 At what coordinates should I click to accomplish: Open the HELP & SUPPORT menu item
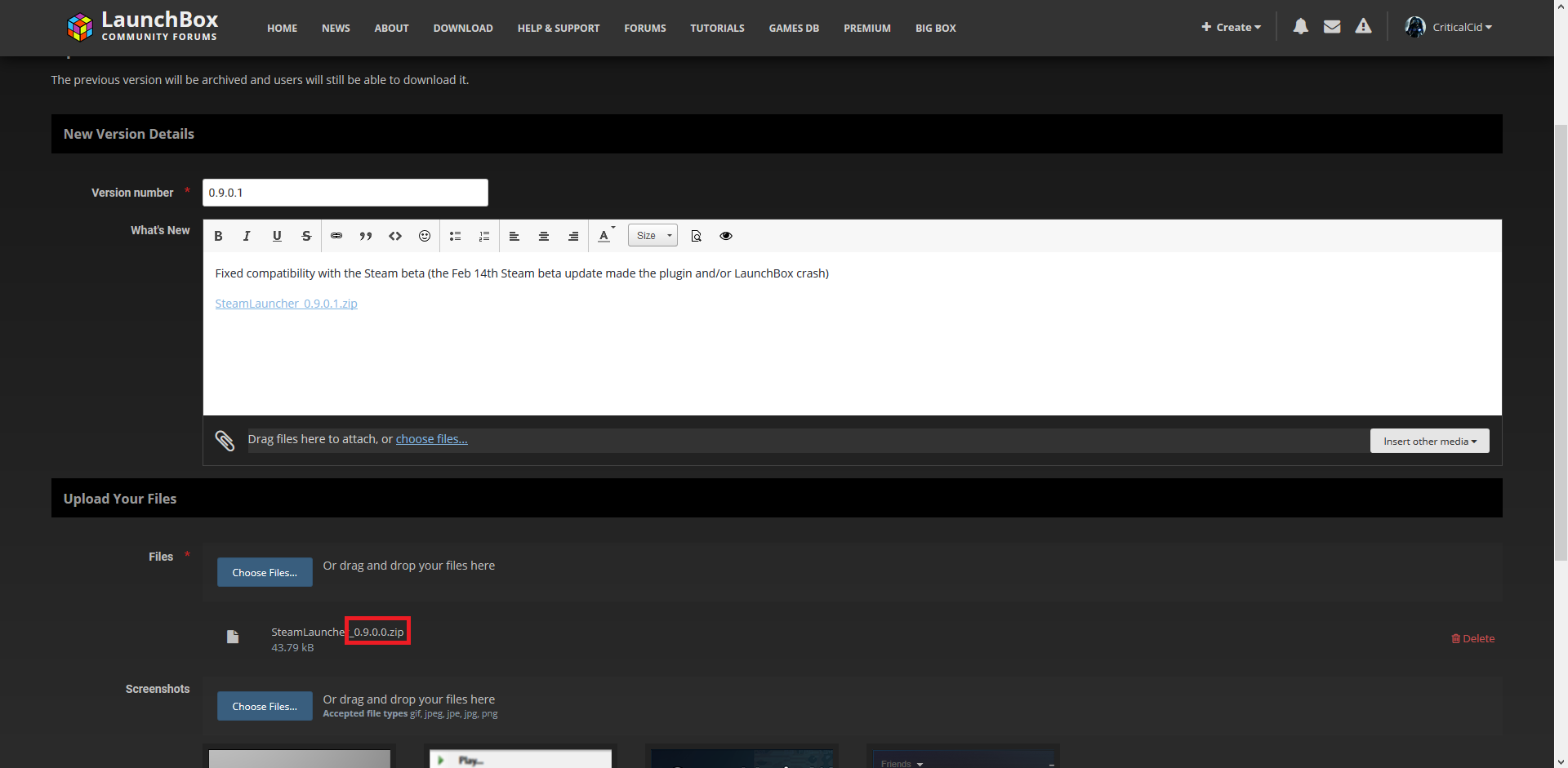tap(559, 28)
